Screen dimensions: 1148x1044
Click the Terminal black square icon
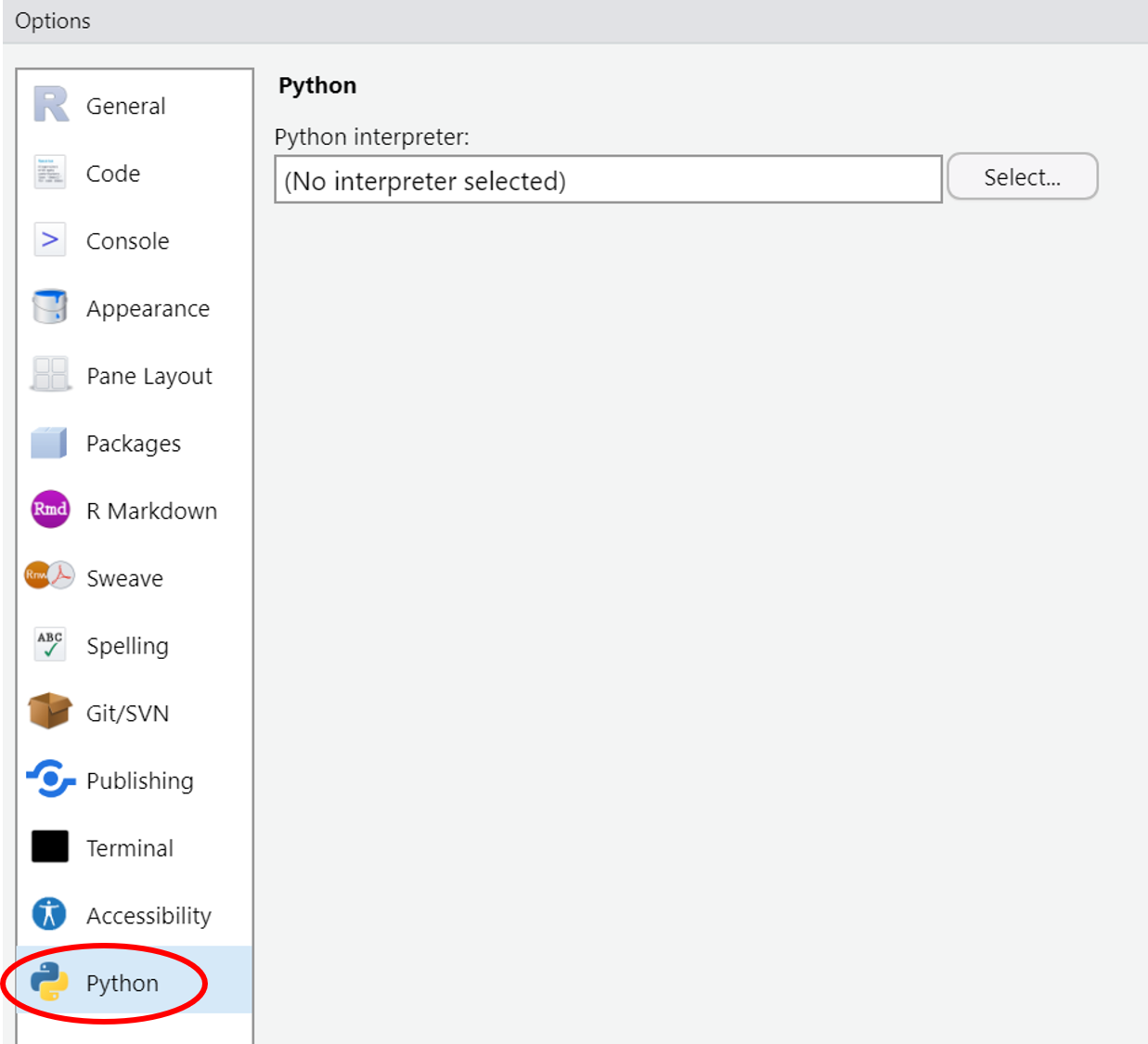(50, 846)
